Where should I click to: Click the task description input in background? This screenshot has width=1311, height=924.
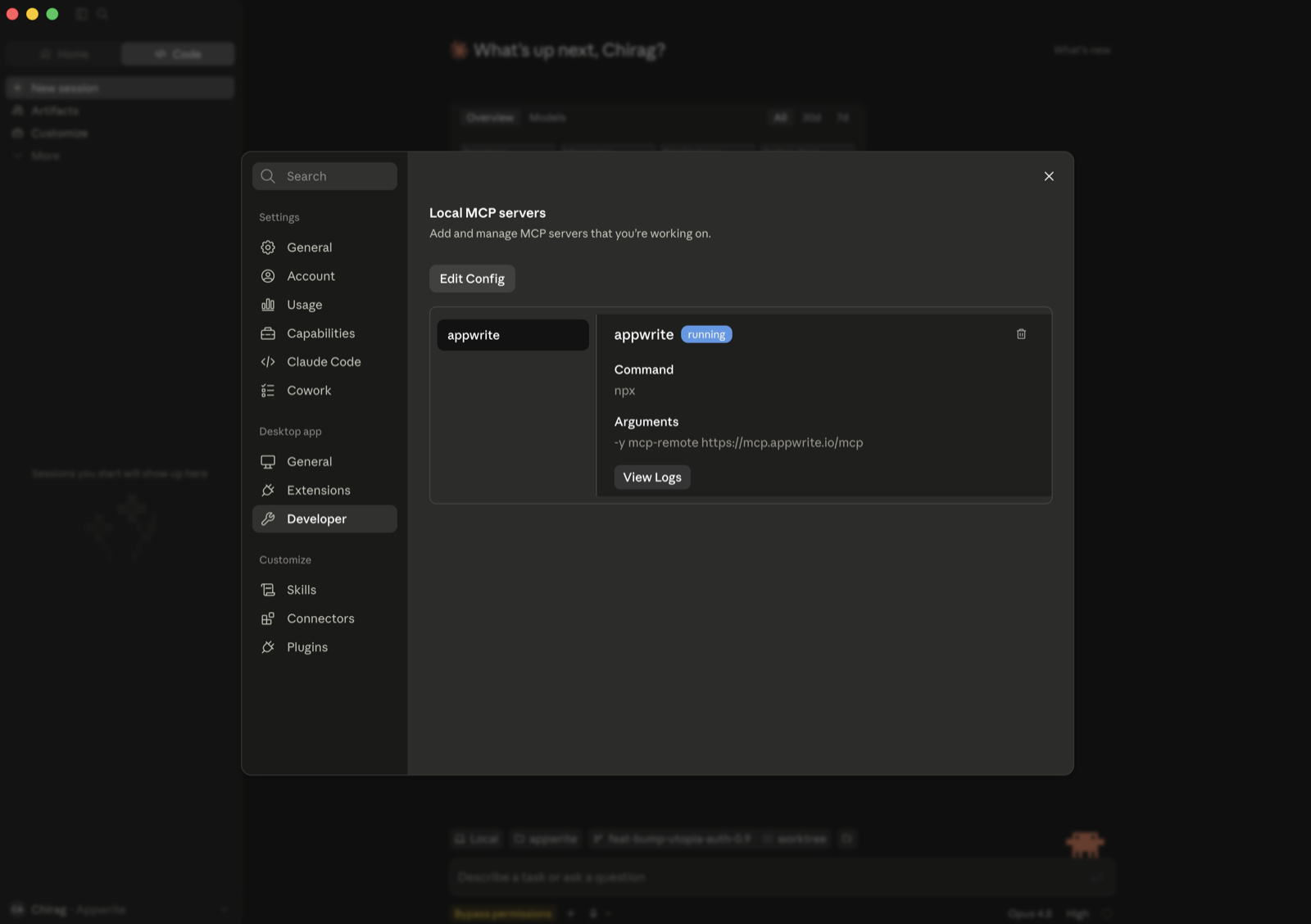783,877
